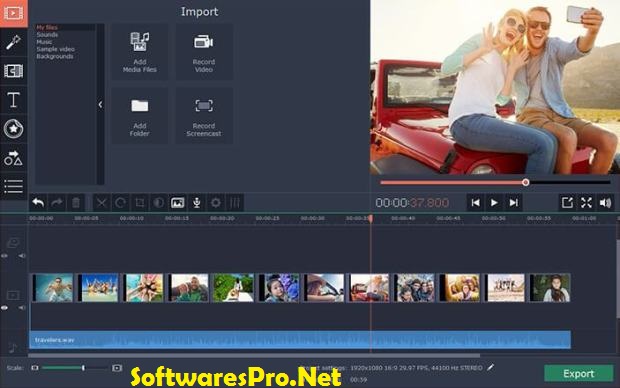Click the Record audio microphone icon
The height and width of the screenshot is (388, 620).
click(197, 203)
